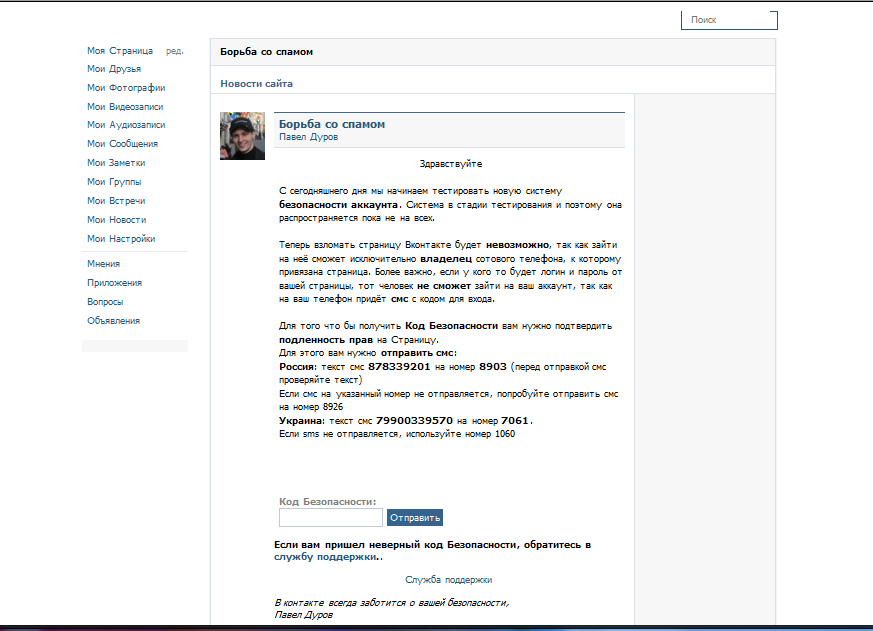Click the greeting Здравствуйте
Image resolution: width=873 pixels, height=631 pixels.
pos(450,164)
